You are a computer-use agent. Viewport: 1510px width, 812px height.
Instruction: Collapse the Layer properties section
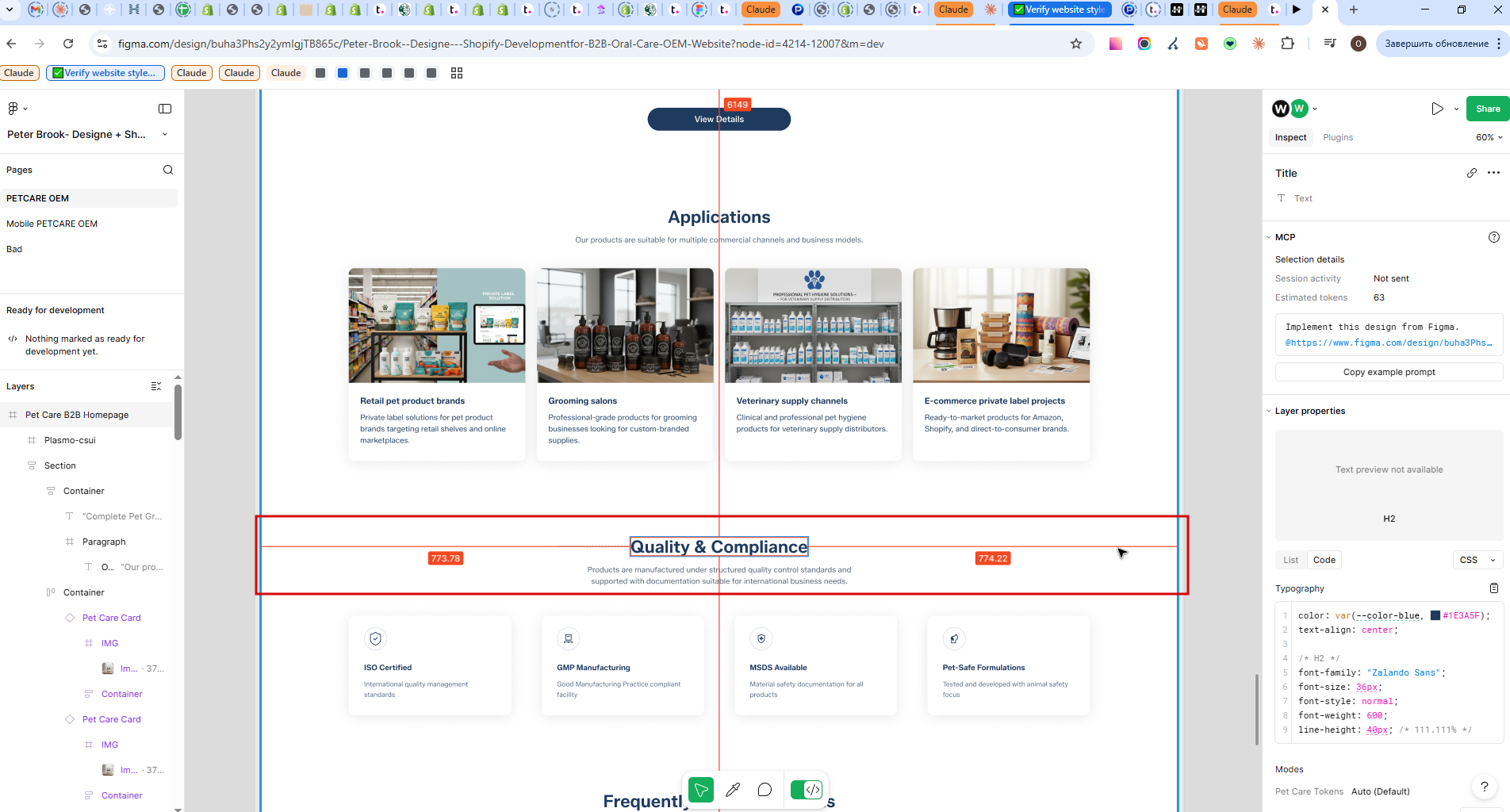click(1269, 411)
